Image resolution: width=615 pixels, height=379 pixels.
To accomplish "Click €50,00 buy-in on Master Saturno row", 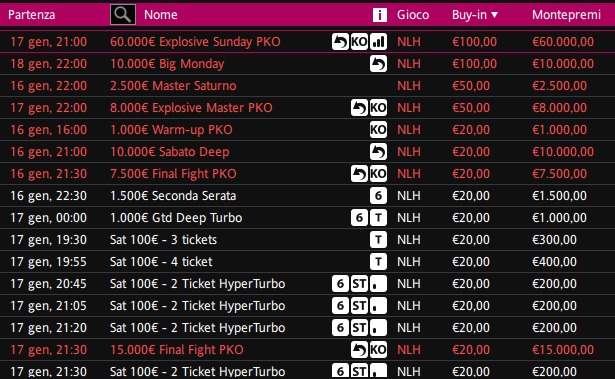I will tap(471, 86).
